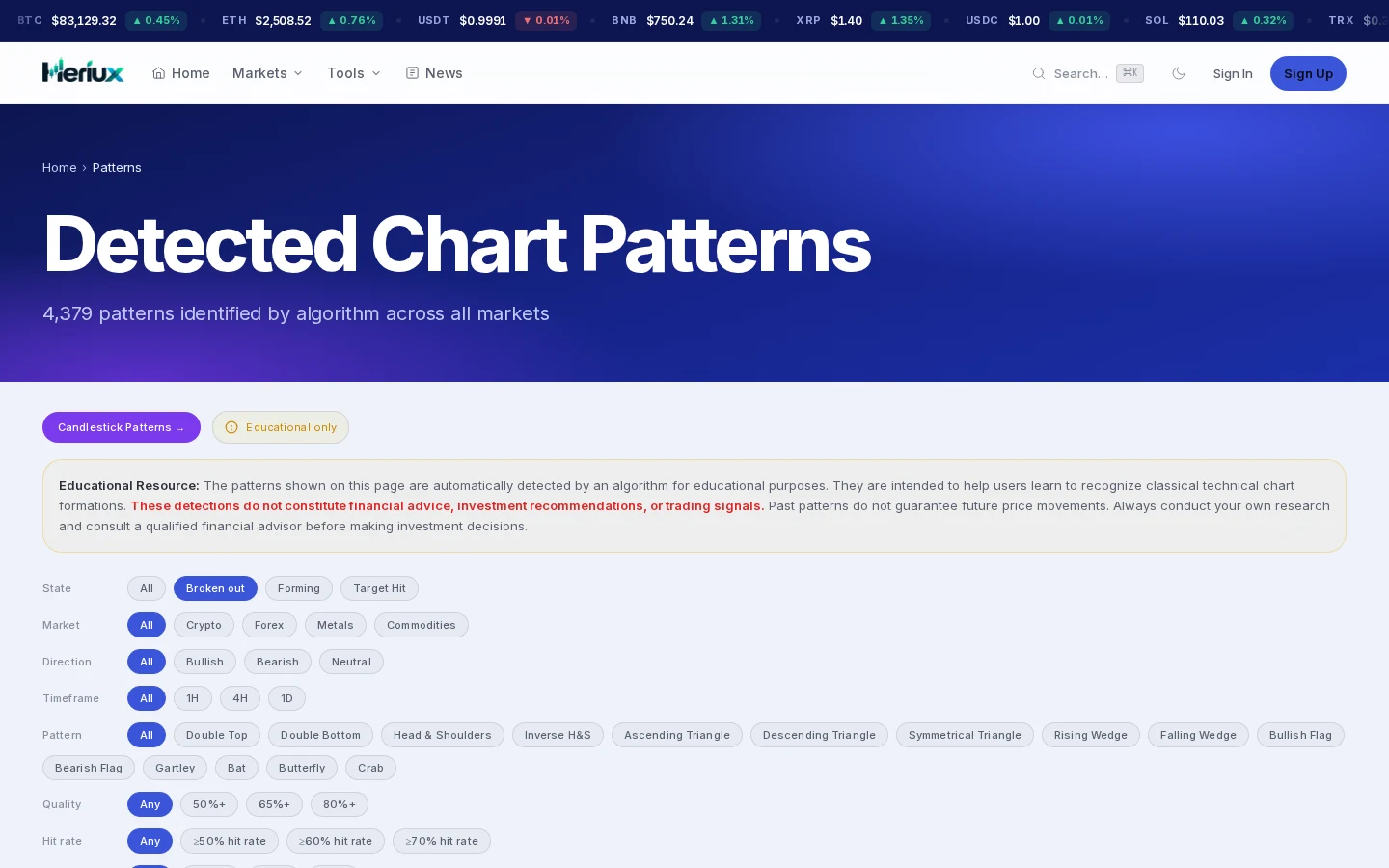Screen dimensions: 1389x868
Task: Filter by Head & Shoulders pattern
Action: tap(443, 735)
